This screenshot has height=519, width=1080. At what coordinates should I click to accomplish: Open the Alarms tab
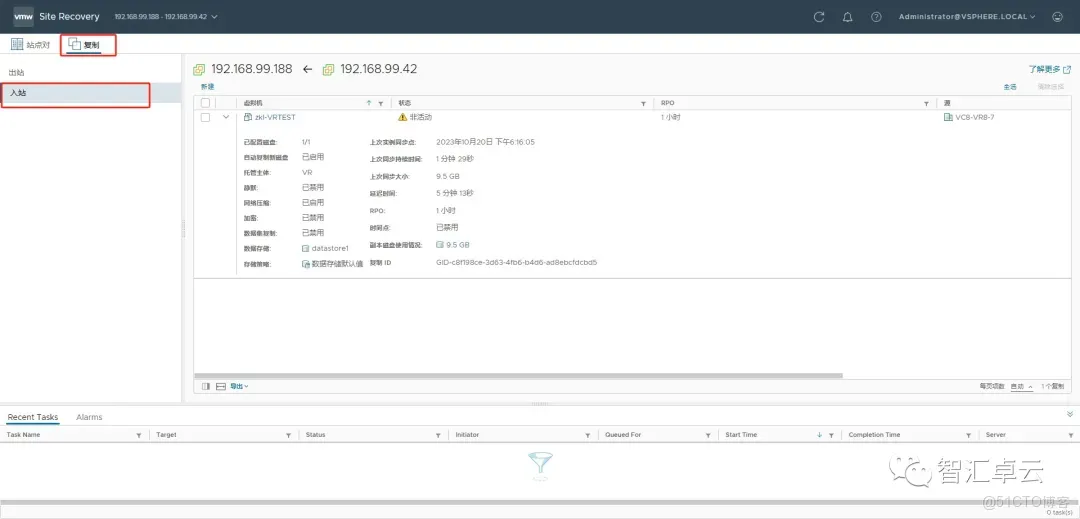coord(89,417)
